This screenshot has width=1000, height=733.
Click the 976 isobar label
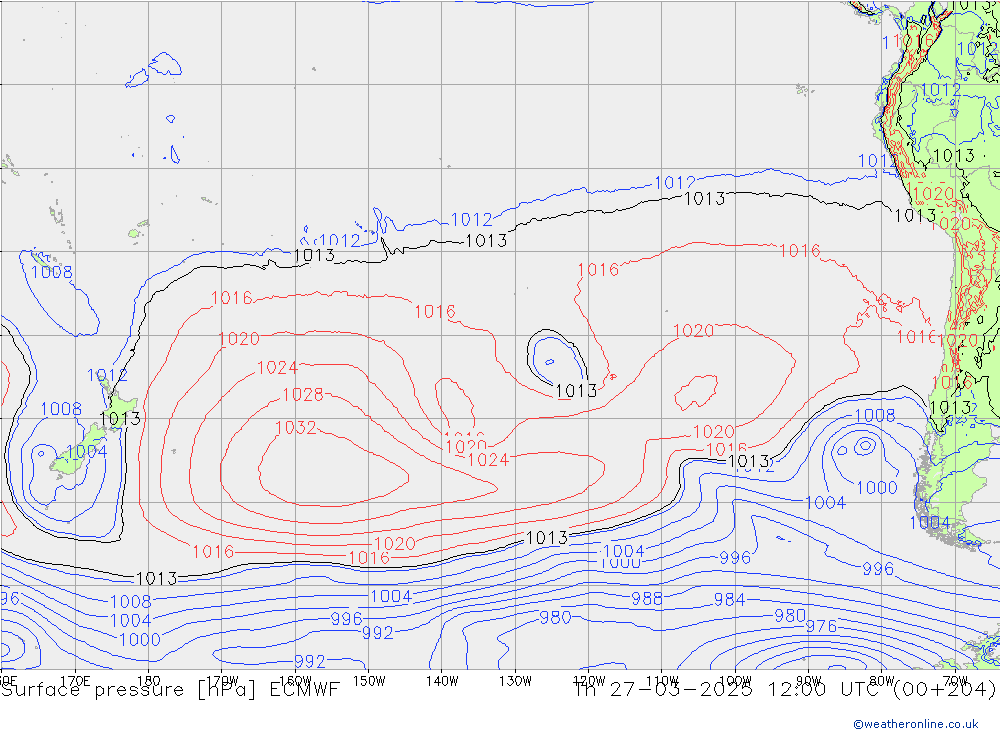pyautogui.click(x=821, y=626)
